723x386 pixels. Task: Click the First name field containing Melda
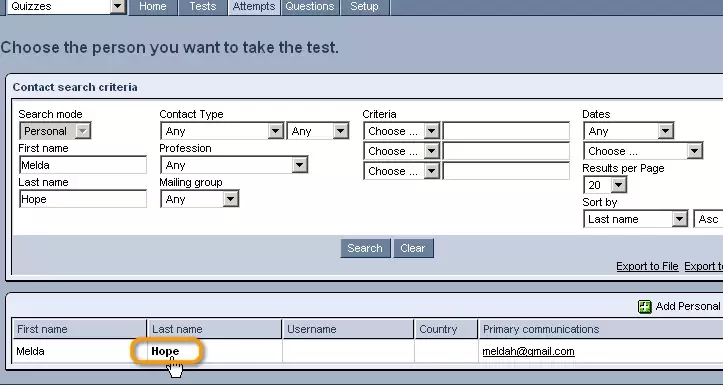click(x=83, y=165)
